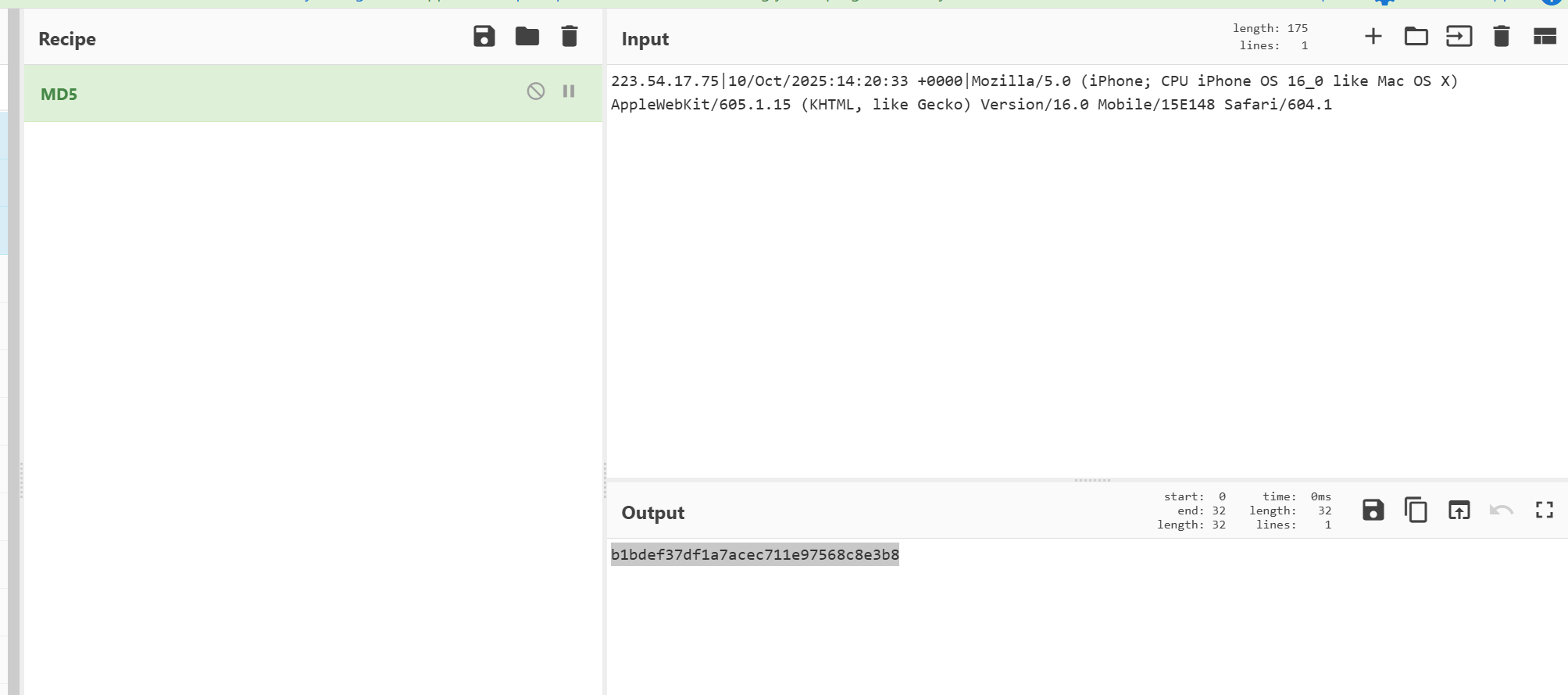Screen dimensions: 1568x695
Task: Reset pane layout
Action: click(x=1545, y=36)
